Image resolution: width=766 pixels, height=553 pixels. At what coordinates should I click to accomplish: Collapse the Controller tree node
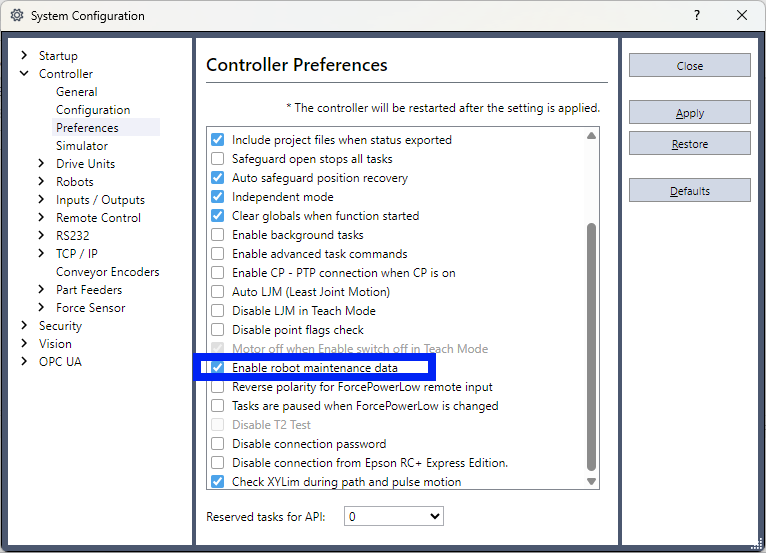24,73
